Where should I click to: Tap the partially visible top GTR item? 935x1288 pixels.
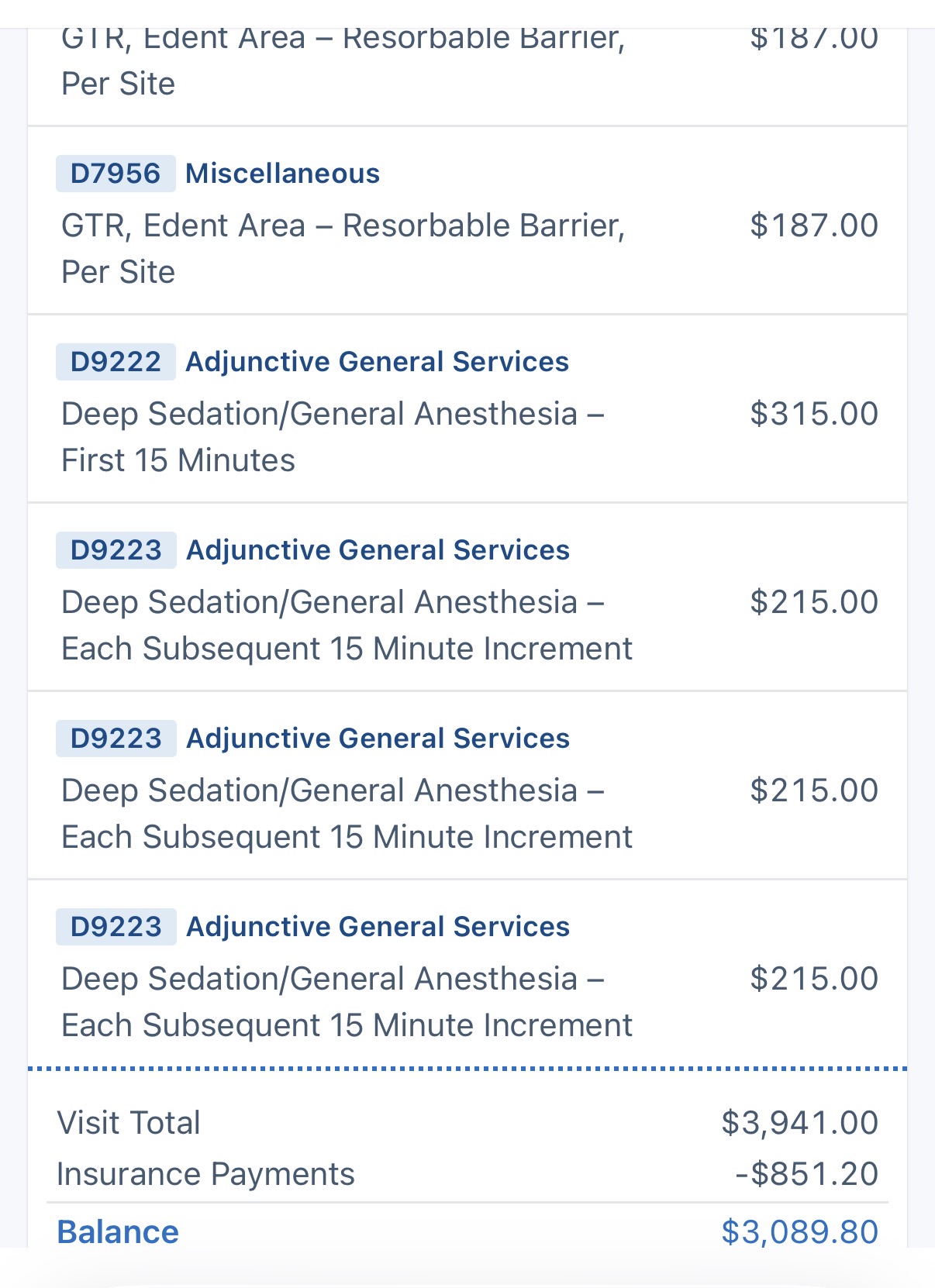pos(343,60)
